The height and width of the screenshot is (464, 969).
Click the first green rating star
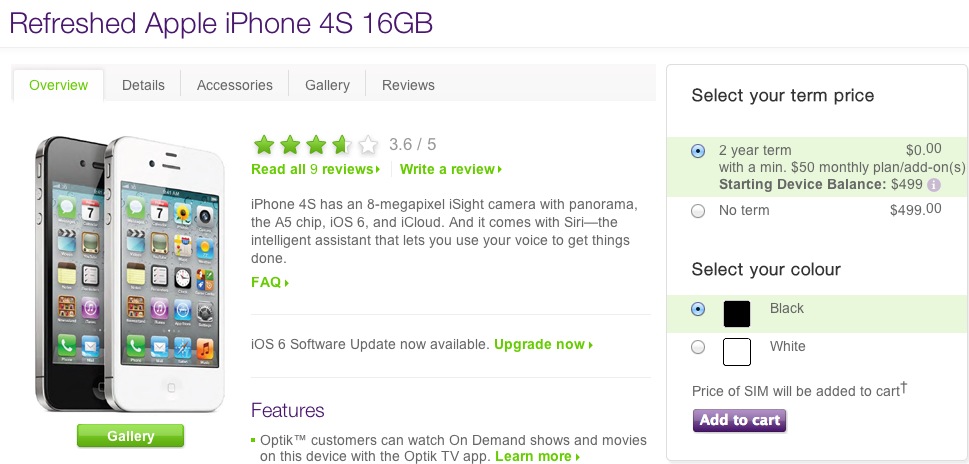point(264,145)
